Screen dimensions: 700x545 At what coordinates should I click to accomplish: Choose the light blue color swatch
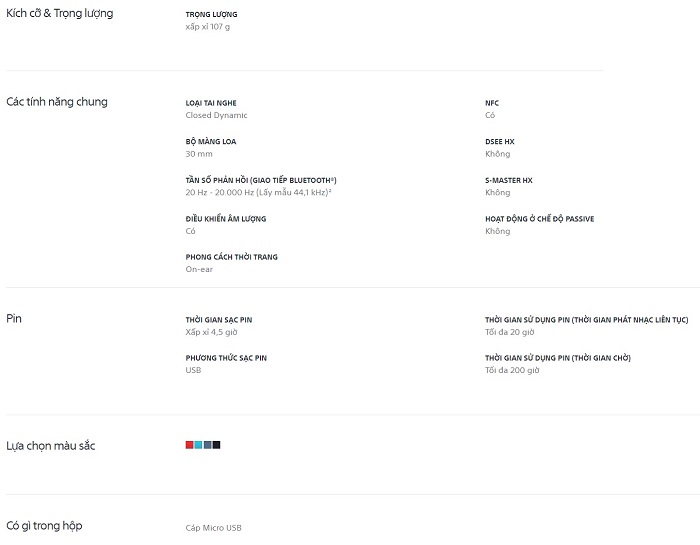pos(198,445)
